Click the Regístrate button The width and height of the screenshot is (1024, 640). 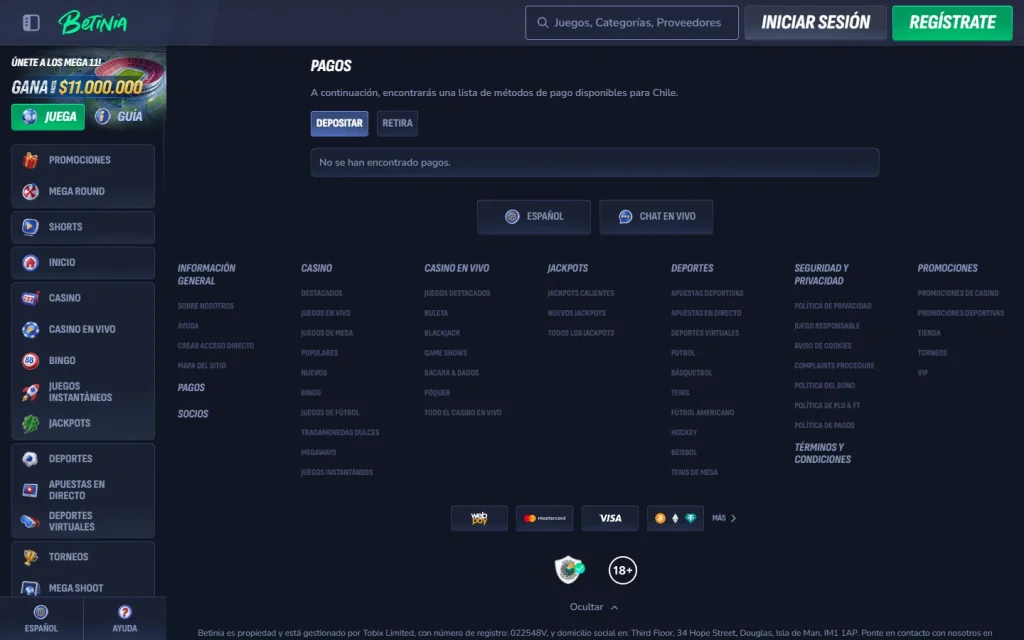click(952, 23)
